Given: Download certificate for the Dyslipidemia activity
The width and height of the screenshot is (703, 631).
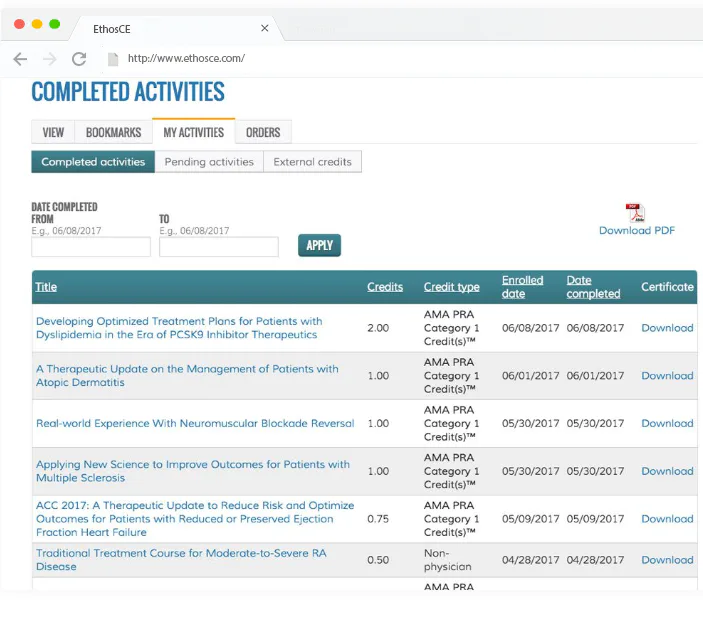Looking at the screenshot, I should (667, 328).
